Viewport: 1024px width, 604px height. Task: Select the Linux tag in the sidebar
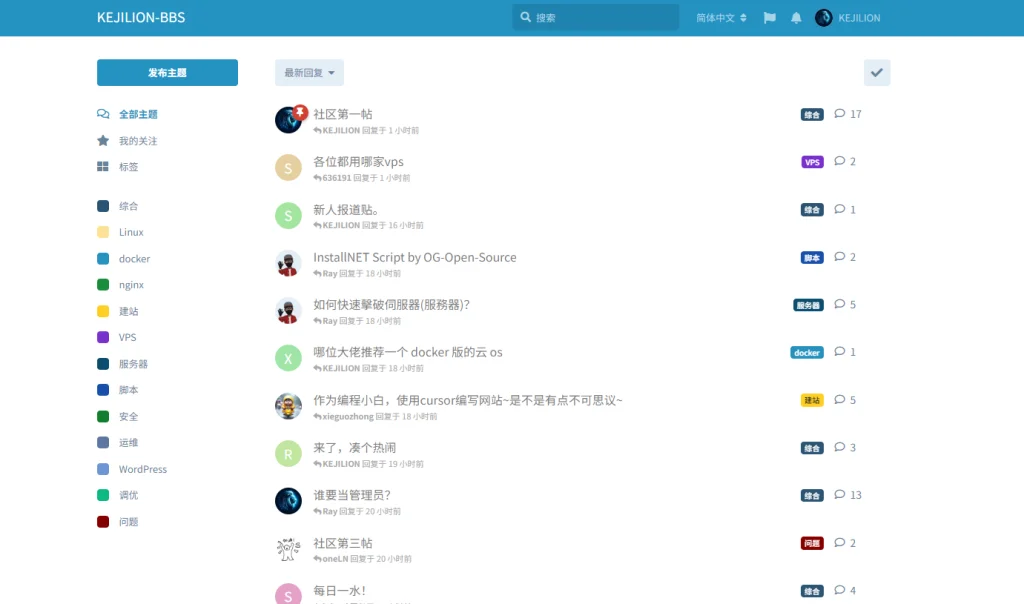point(129,232)
